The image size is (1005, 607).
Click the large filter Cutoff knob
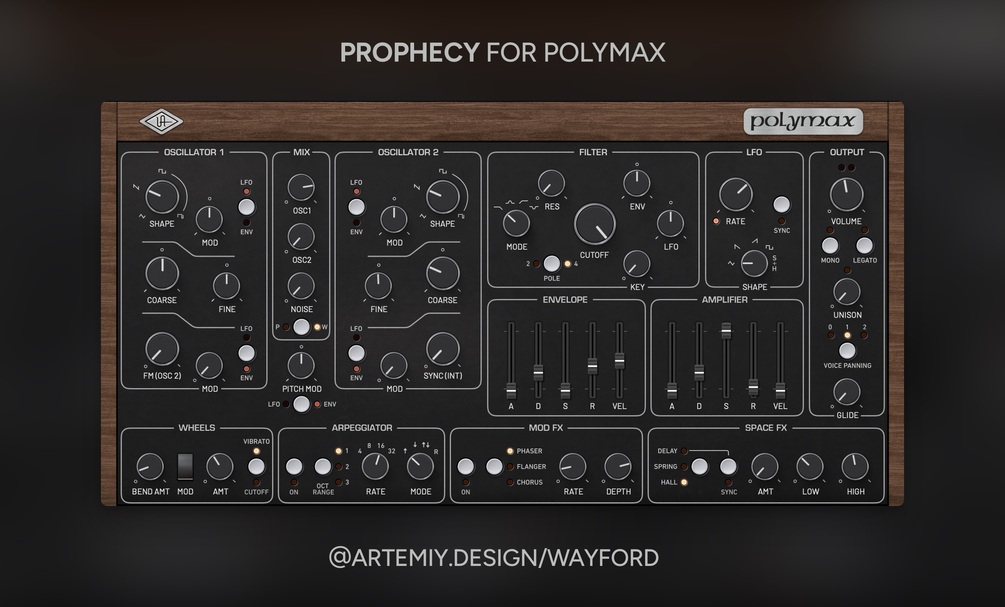click(x=595, y=224)
